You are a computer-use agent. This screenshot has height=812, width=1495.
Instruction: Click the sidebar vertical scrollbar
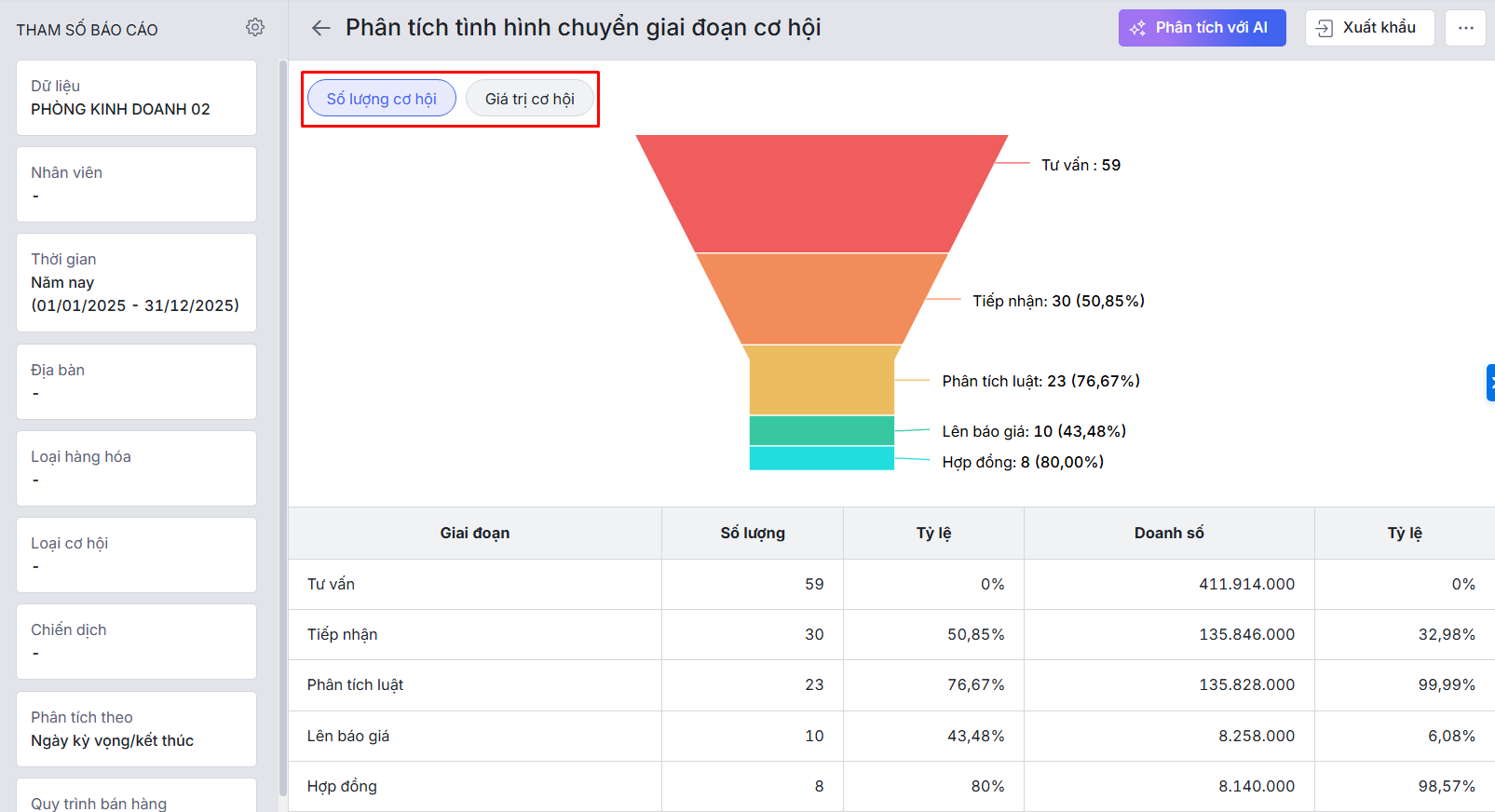pyautogui.click(x=282, y=428)
